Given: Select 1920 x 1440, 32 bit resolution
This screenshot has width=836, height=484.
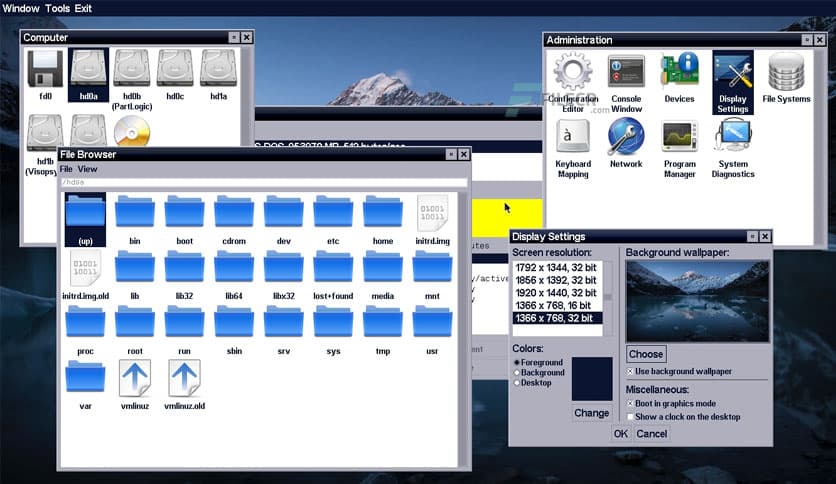Looking at the screenshot, I should coord(556,293).
